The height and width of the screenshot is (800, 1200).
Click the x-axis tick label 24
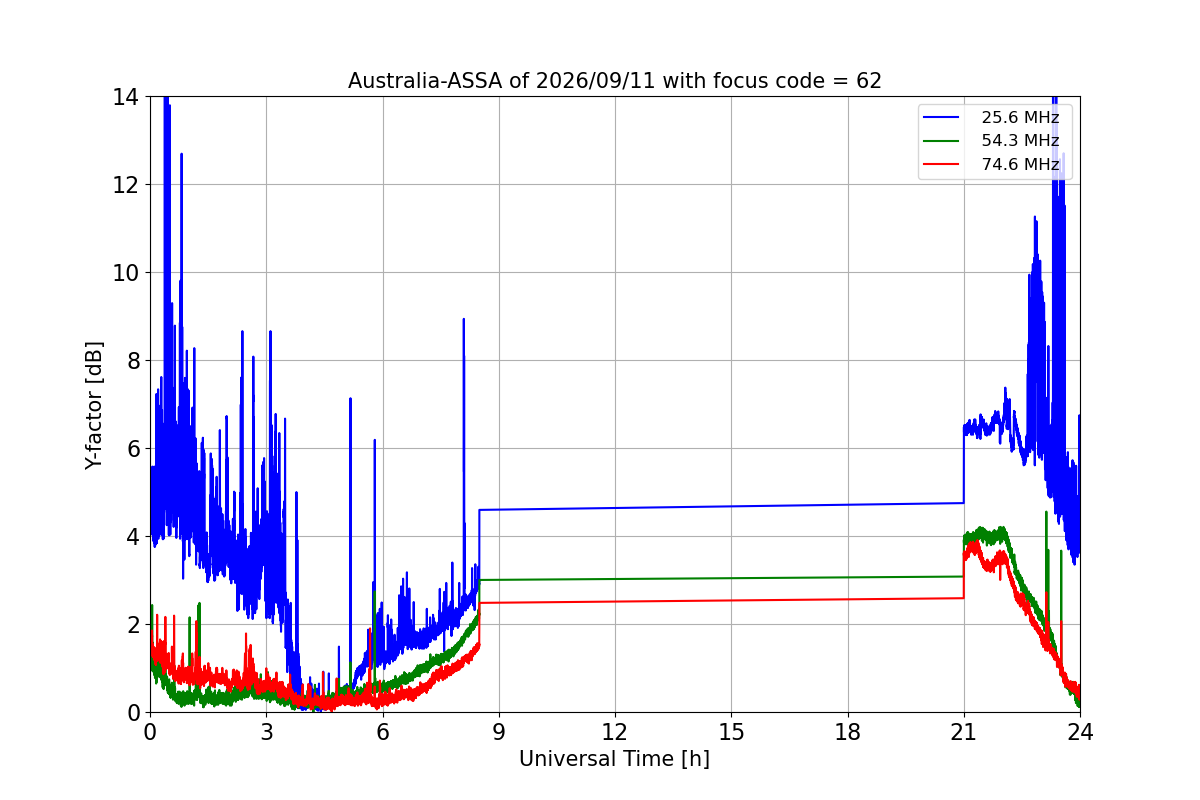tap(1080, 732)
